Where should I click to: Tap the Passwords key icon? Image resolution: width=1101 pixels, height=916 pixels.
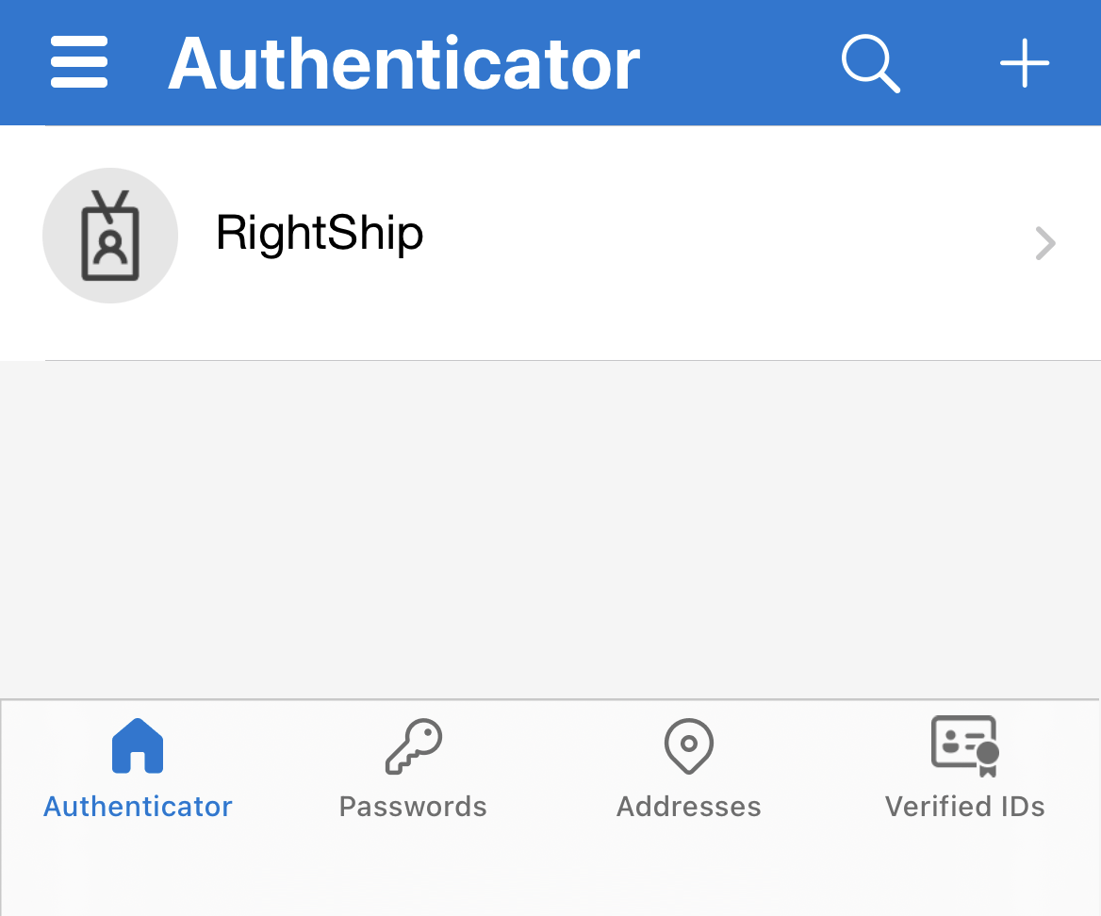pos(412,744)
